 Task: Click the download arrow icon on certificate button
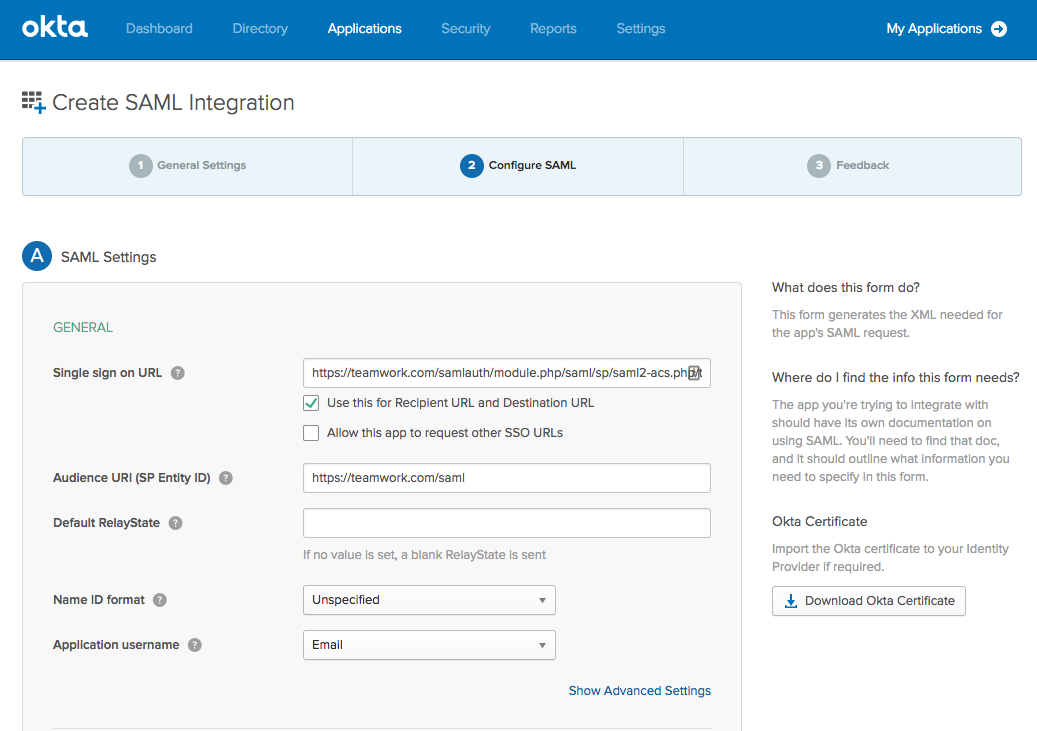[790, 601]
